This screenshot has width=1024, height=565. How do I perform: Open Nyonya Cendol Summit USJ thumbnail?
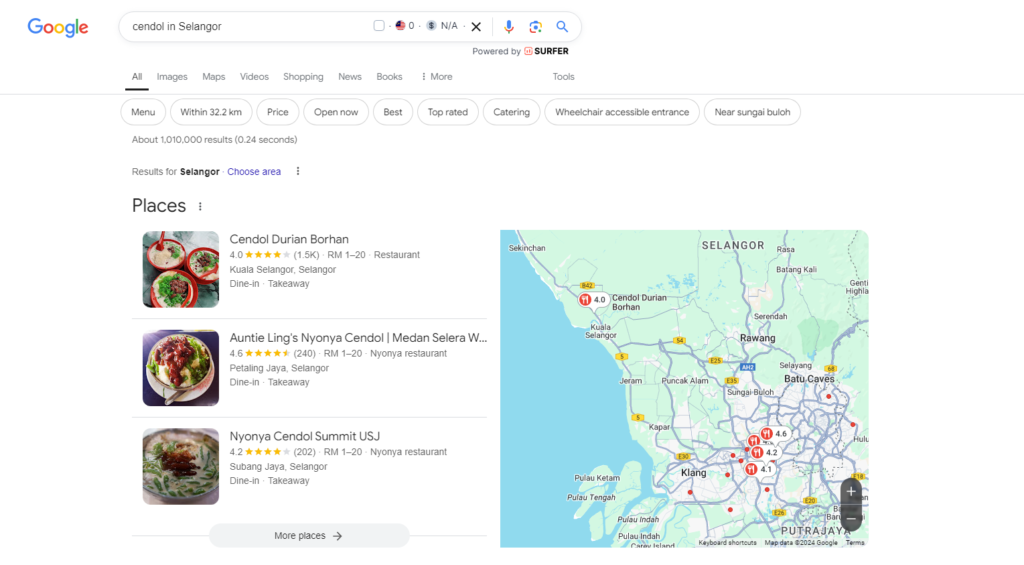point(181,466)
